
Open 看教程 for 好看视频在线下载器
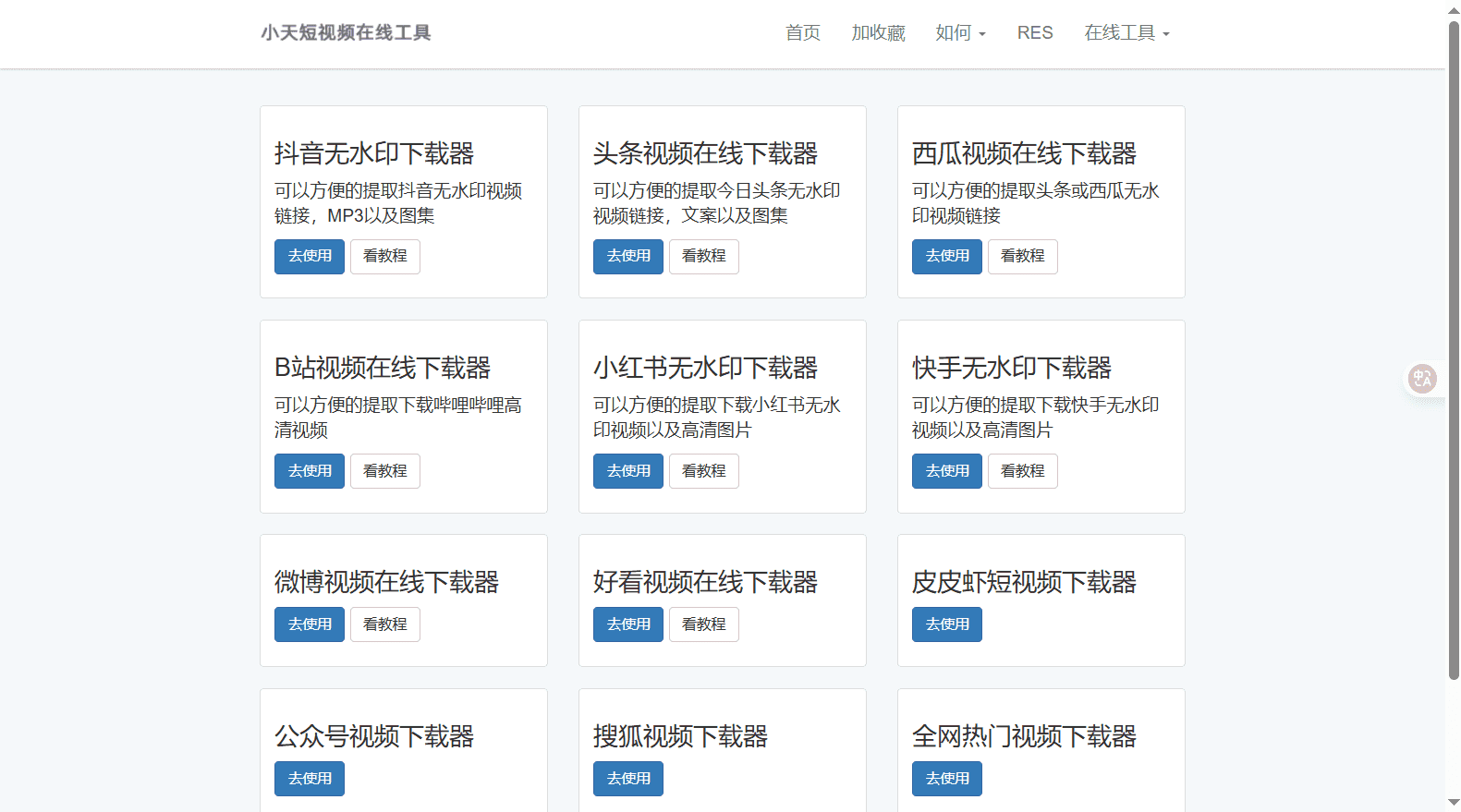pyautogui.click(x=704, y=624)
